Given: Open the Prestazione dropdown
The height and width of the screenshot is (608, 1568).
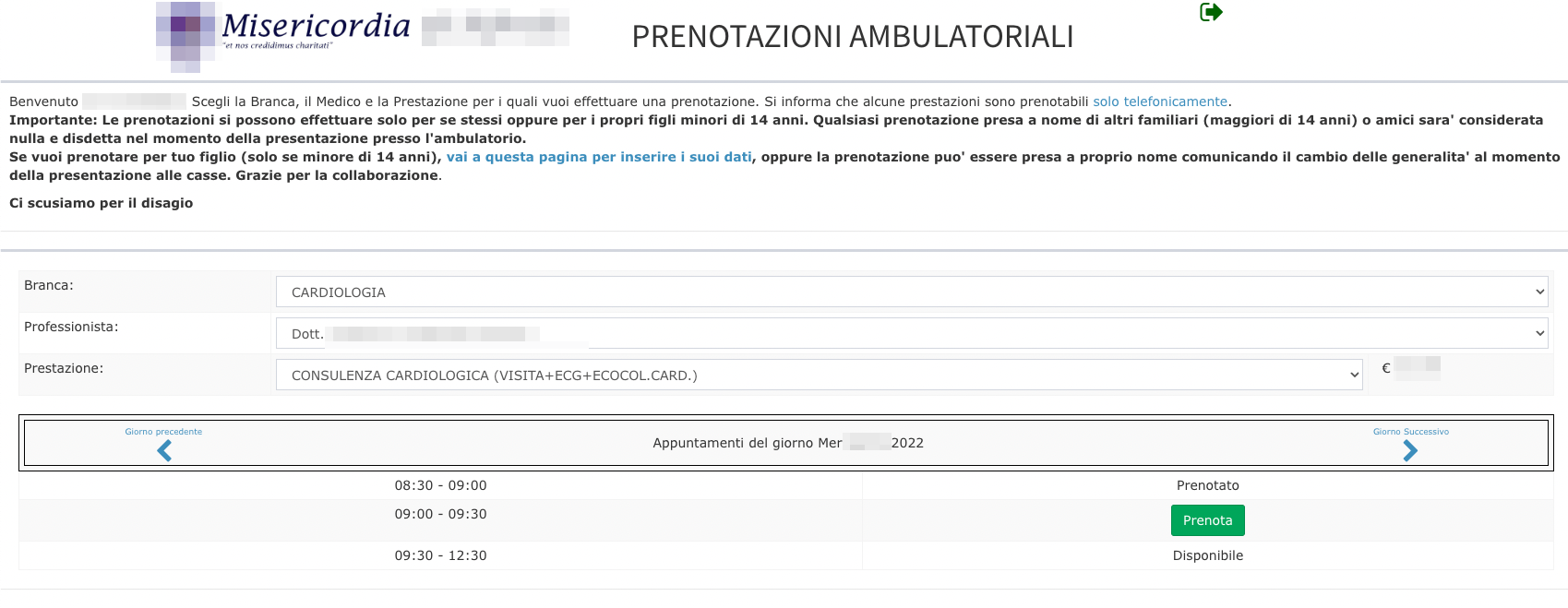Looking at the screenshot, I should 819,376.
